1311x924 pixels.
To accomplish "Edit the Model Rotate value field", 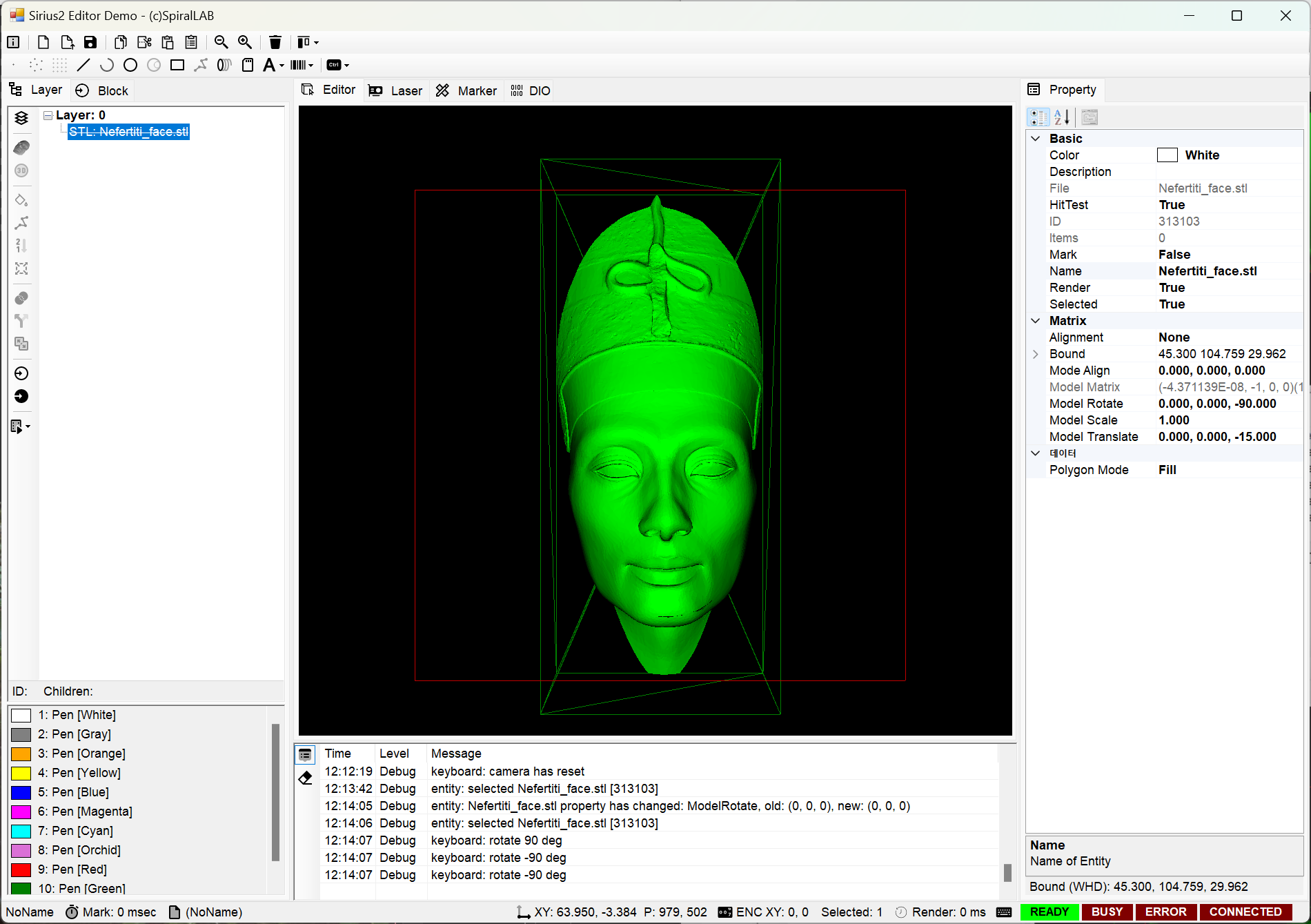I will click(1229, 404).
